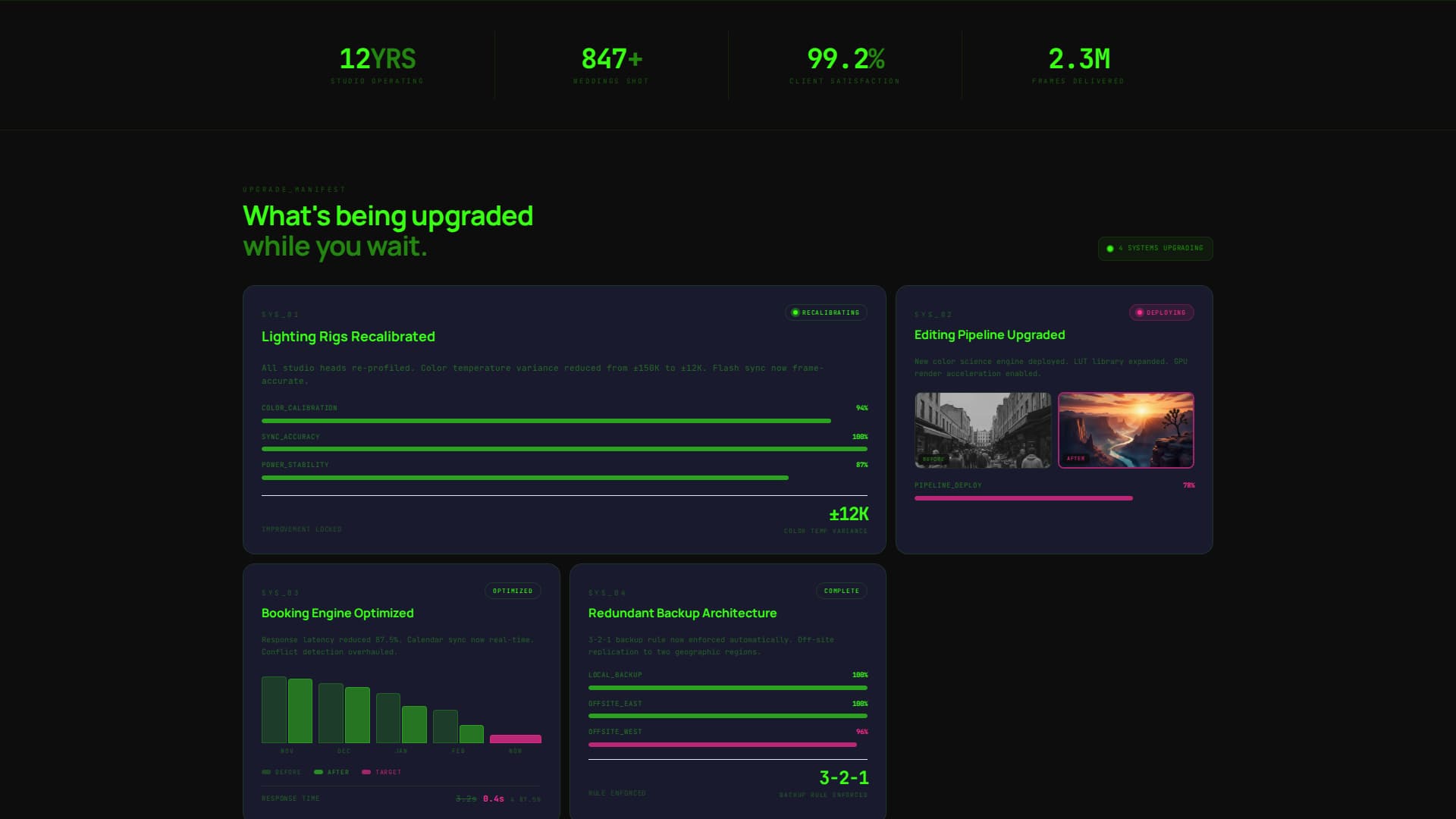Click the LOCAL_BACKUP metric label

click(615, 675)
